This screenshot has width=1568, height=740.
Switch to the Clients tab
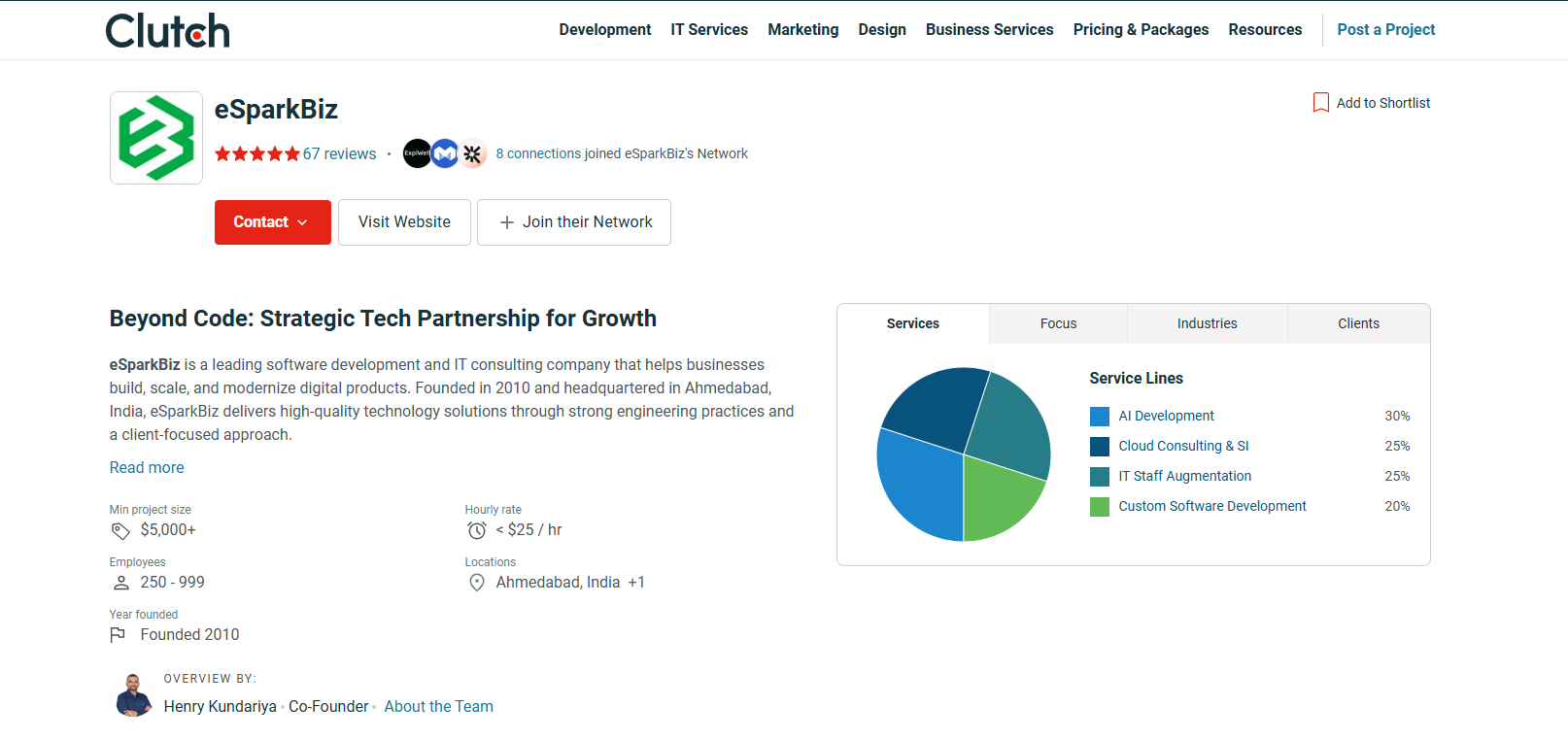[1359, 323]
